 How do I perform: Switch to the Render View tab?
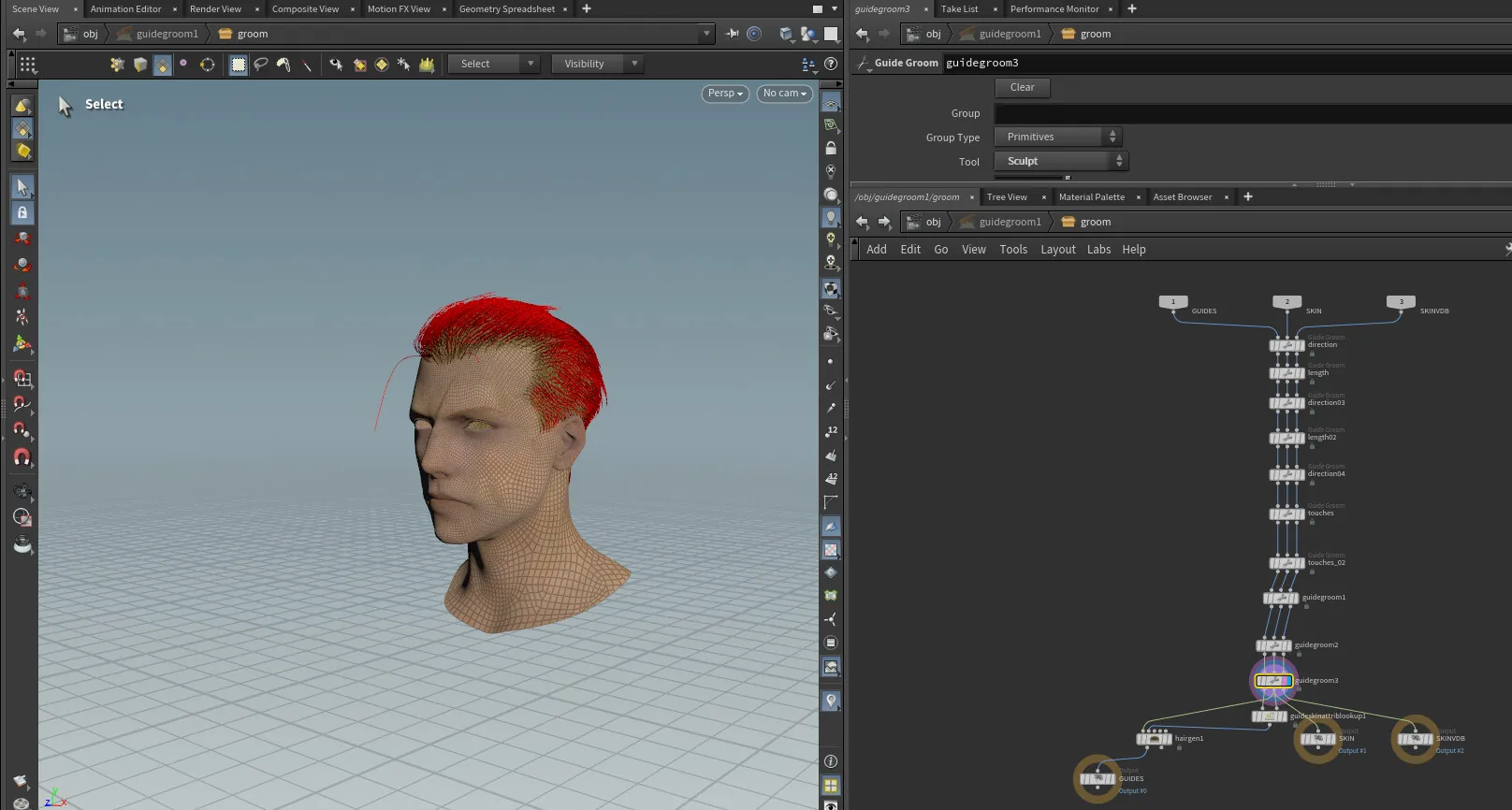(x=215, y=8)
